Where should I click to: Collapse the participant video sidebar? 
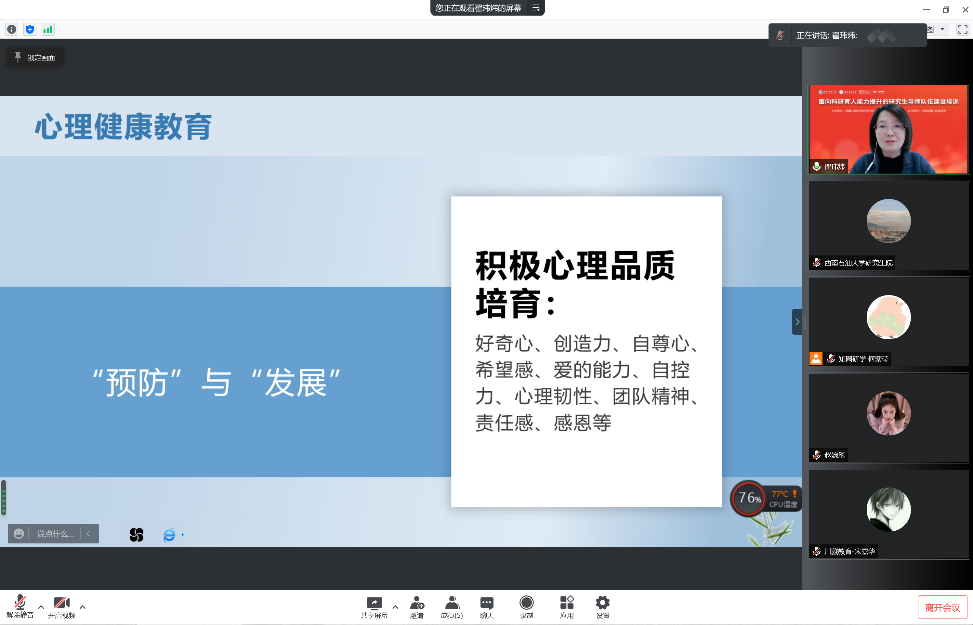797,321
